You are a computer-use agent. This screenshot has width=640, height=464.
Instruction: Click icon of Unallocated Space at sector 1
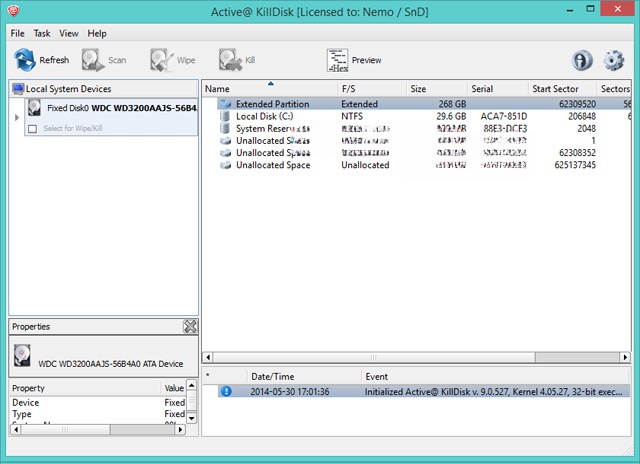click(x=225, y=141)
